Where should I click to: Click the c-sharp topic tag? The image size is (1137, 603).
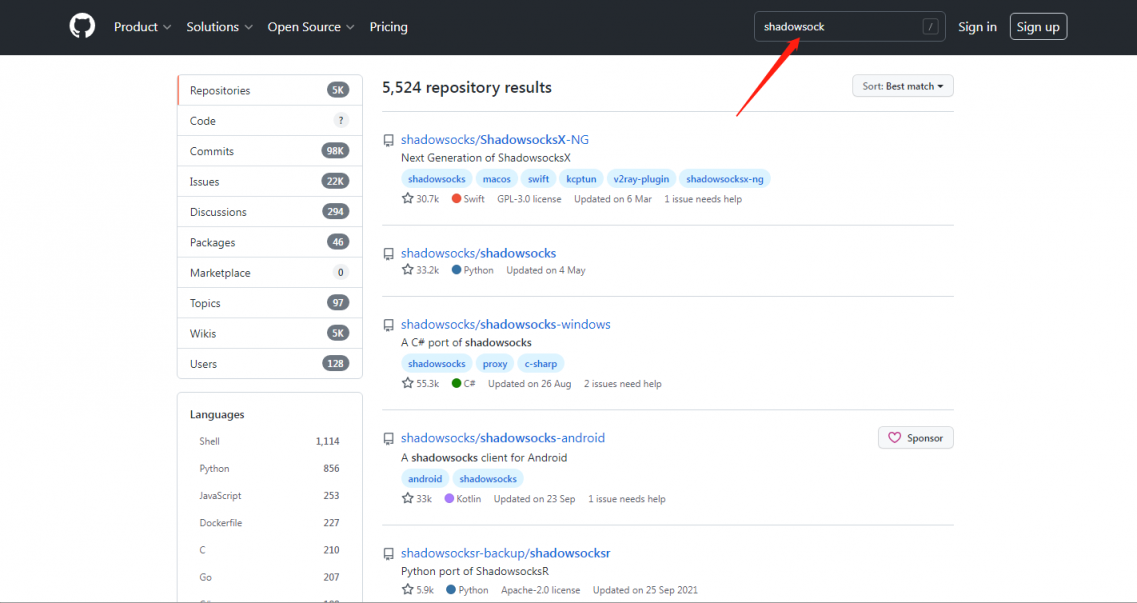(x=541, y=364)
